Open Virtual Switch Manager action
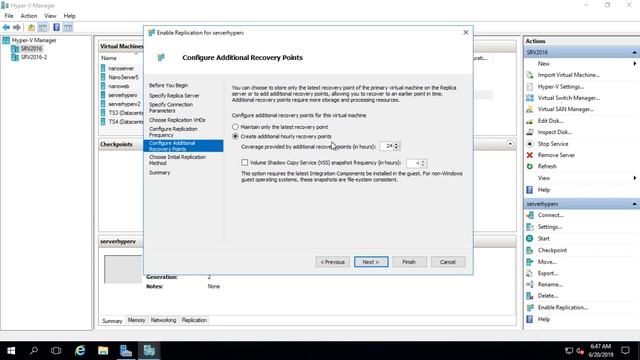This screenshot has height=360, width=640. point(568,98)
